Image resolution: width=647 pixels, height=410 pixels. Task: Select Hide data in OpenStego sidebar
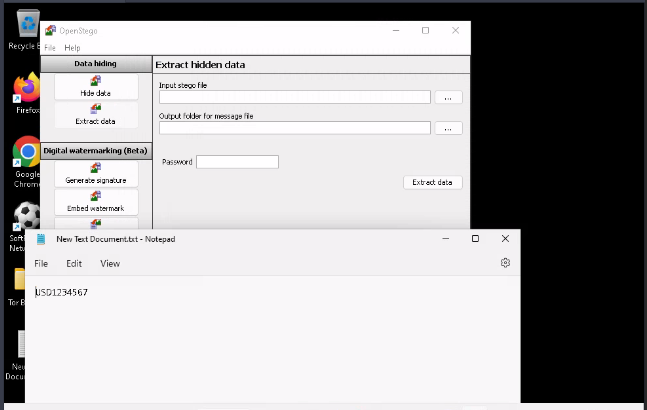(x=96, y=86)
